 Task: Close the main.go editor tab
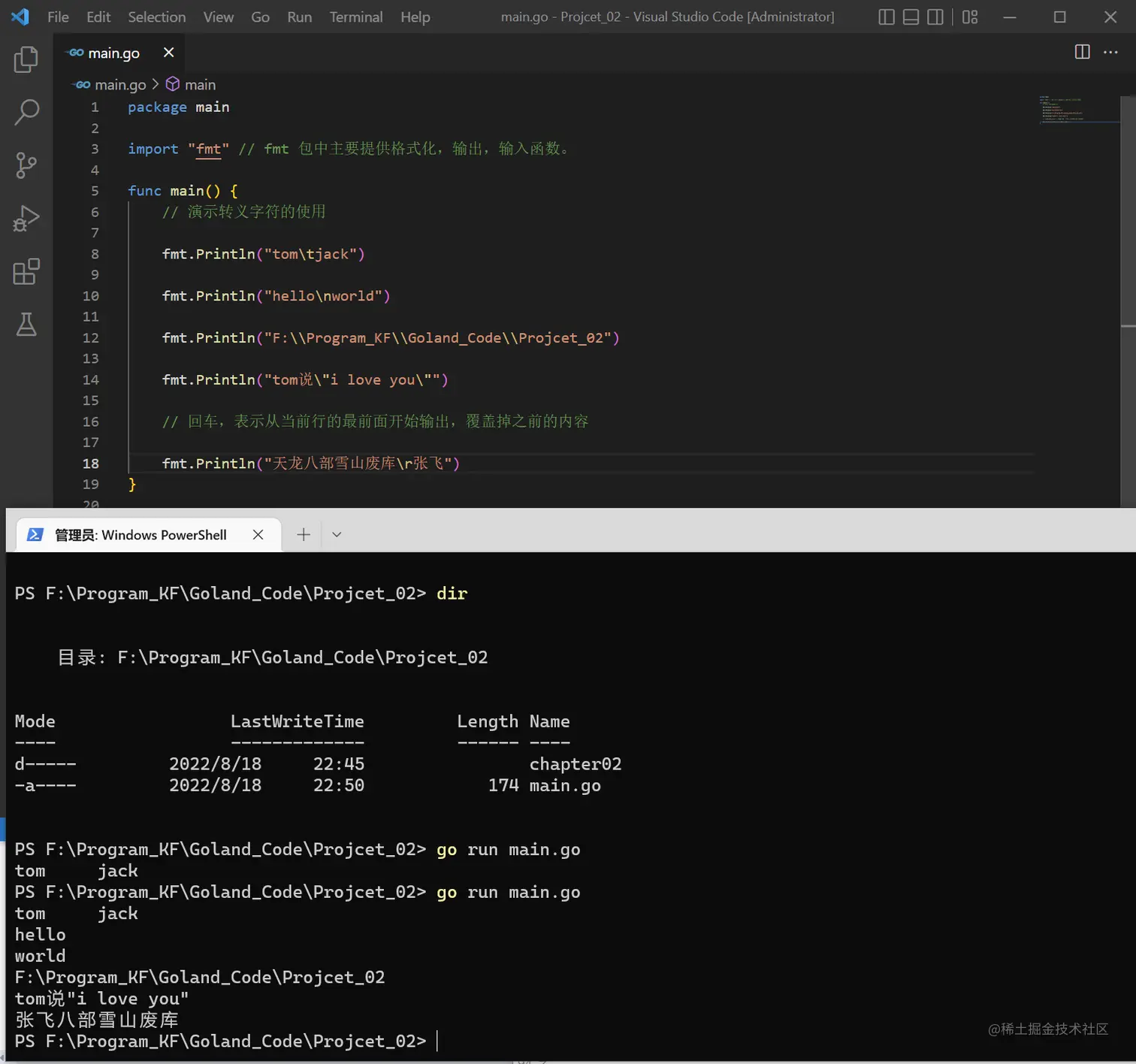(x=168, y=52)
